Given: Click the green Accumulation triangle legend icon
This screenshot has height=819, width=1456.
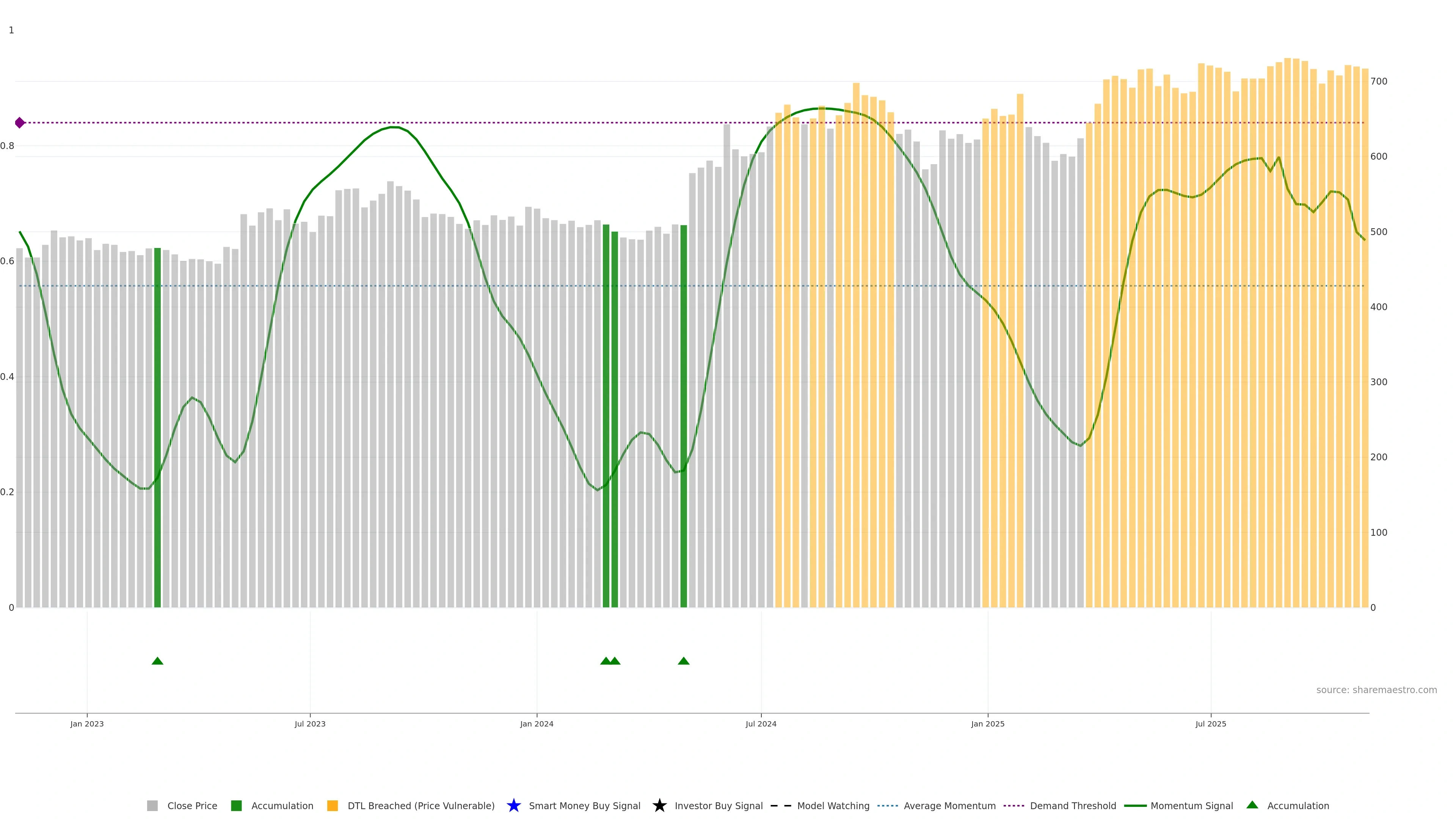Looking at the screenshot, I should (1252, 805).
